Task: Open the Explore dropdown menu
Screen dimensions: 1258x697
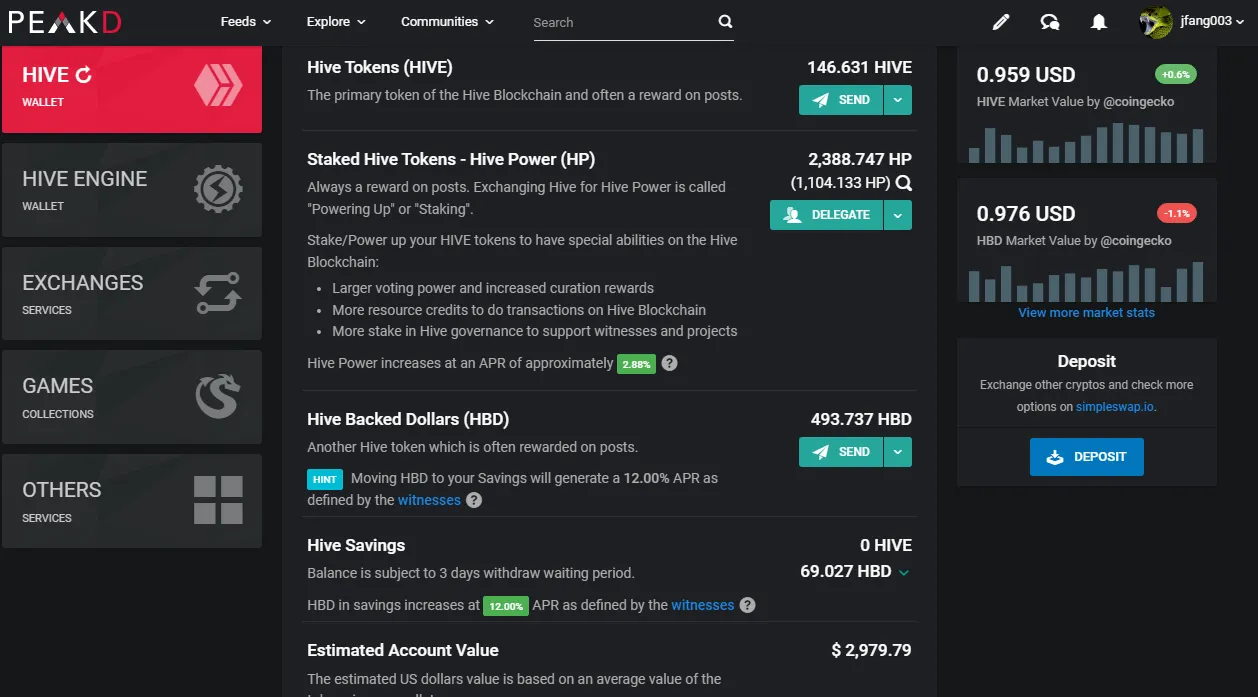Action: pyautogui.click(x=336, y=22)
